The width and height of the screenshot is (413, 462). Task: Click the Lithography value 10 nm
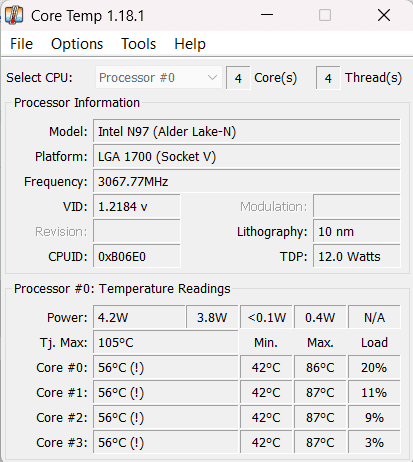(x=357, y=232)
